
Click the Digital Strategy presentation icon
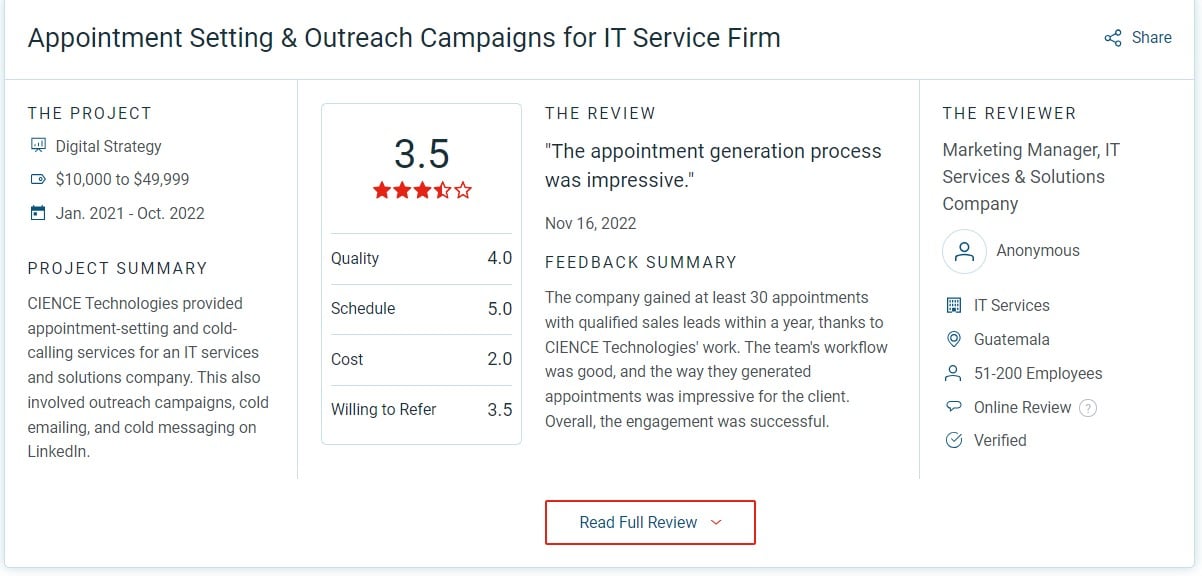tap(39, 146)
